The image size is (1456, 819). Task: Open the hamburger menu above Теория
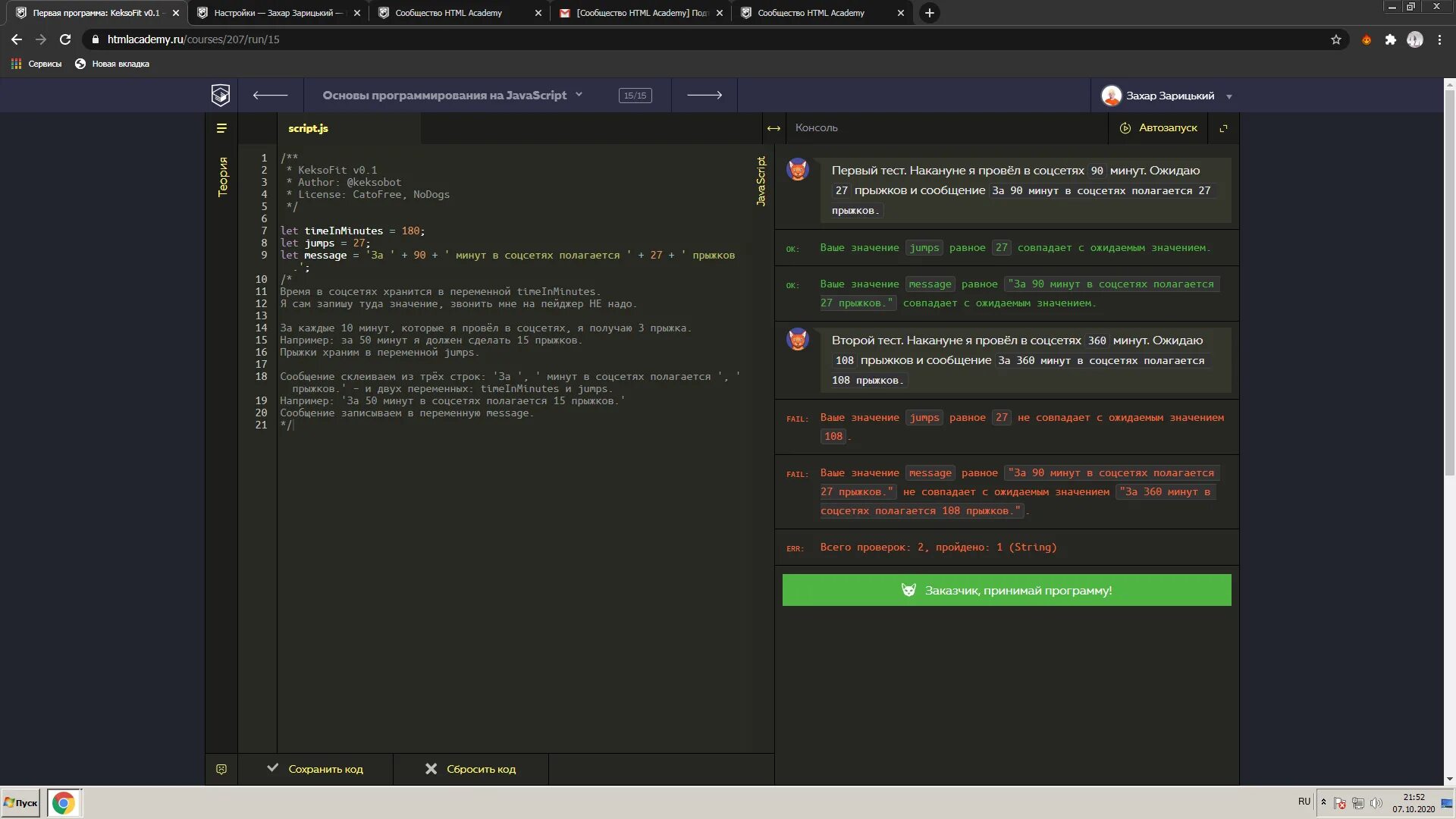[221, 128]
